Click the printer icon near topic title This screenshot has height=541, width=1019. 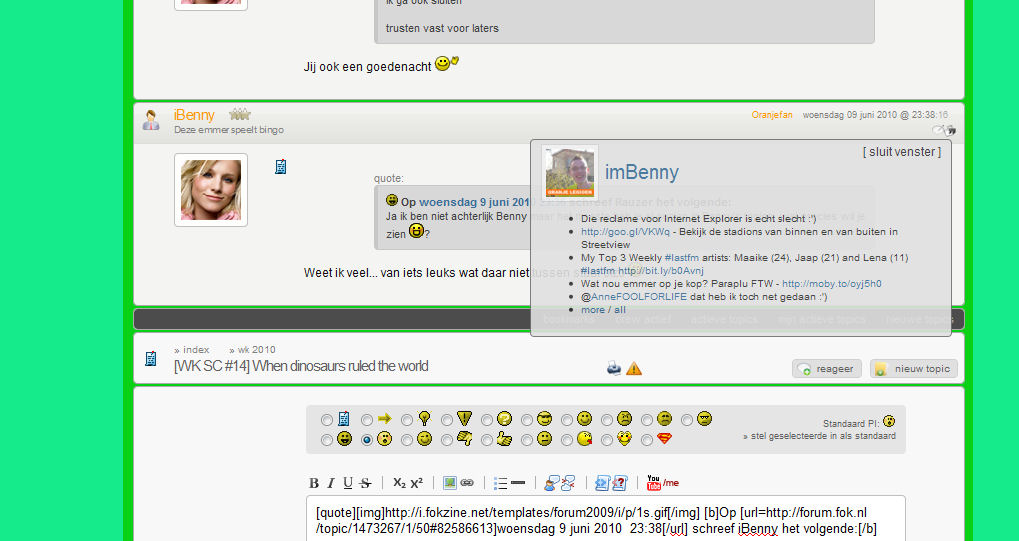pos(614,368)
